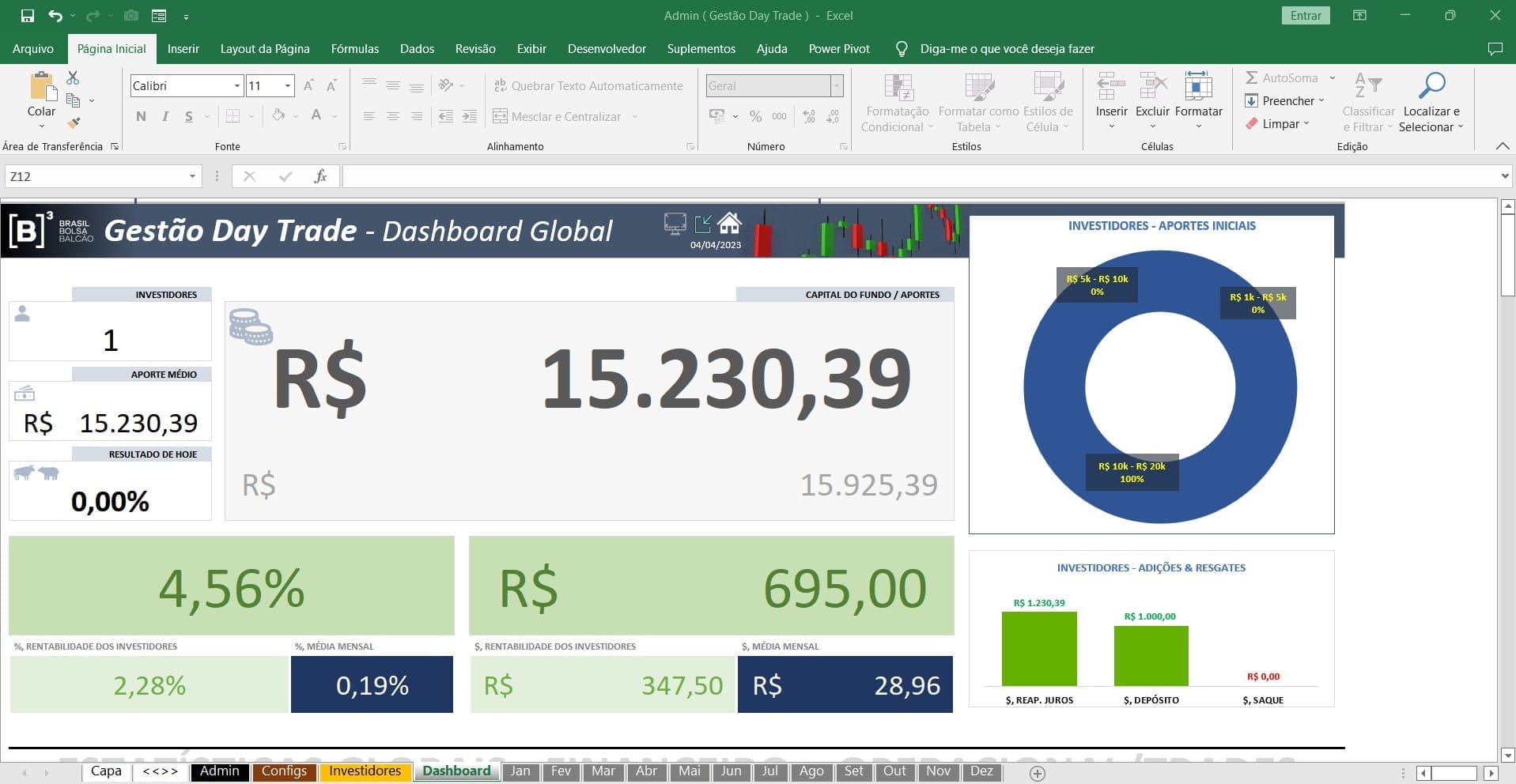
Task: Click the increase decimal places icon
Action: (x=809, y=116)
